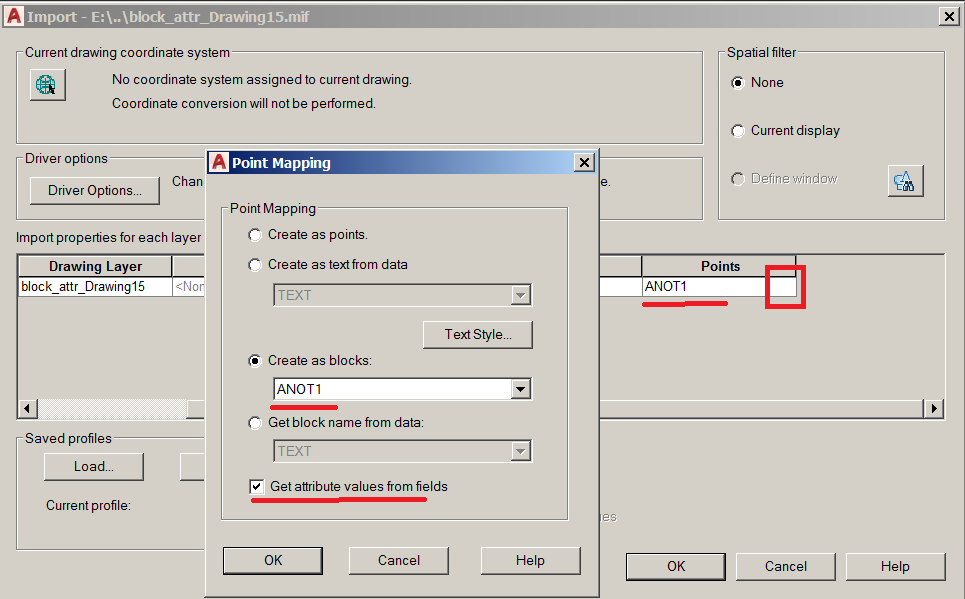Open the Text Style settings
Screen dimensions: 965x599
point(477,334)
